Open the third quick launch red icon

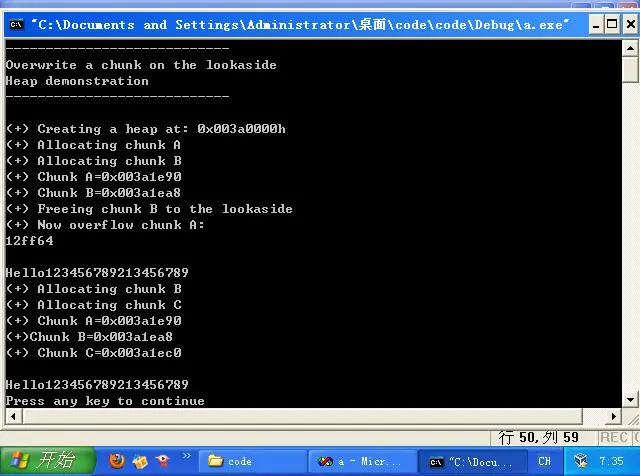click(x=163, y=461)
